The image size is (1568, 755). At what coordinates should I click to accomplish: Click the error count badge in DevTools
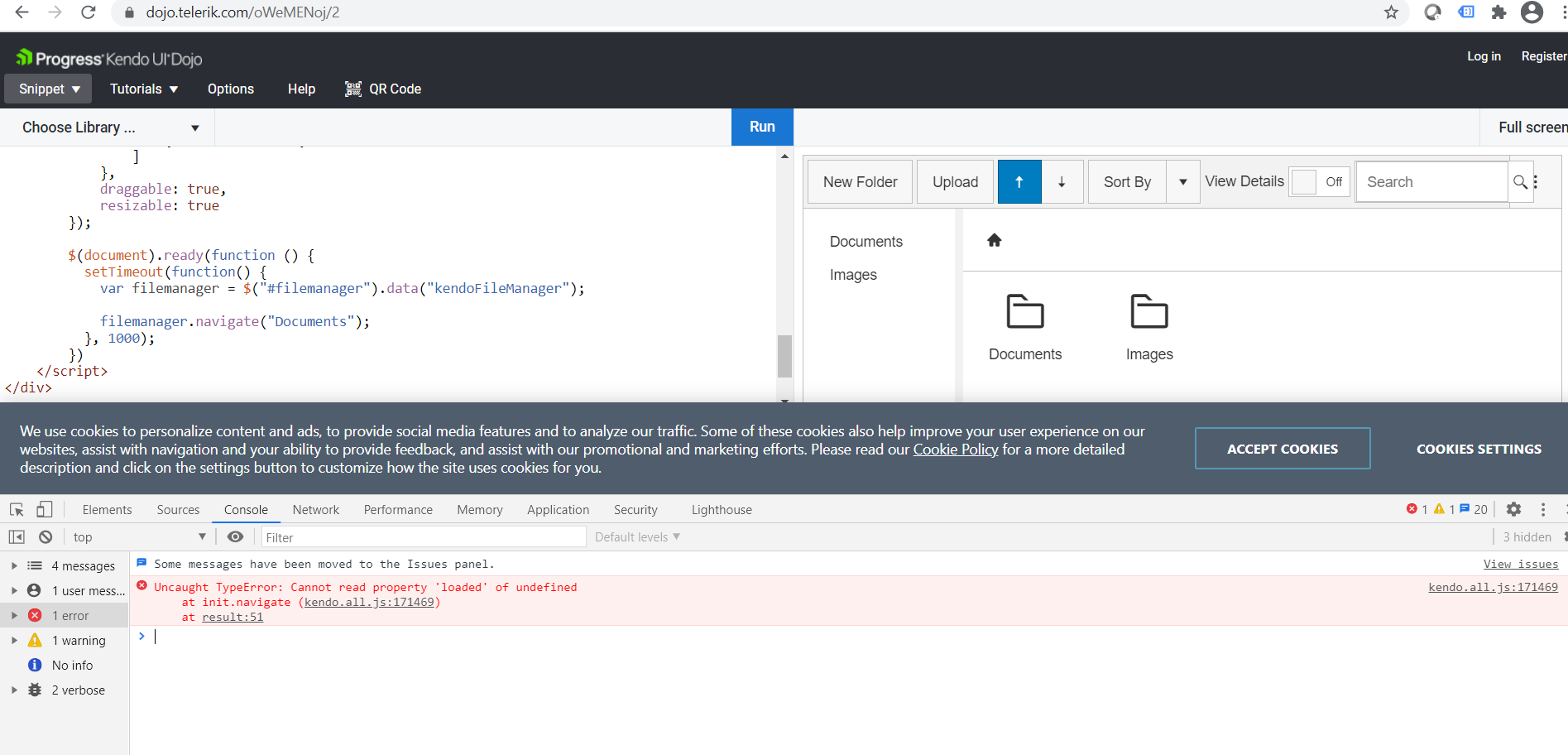[1417, 509]
